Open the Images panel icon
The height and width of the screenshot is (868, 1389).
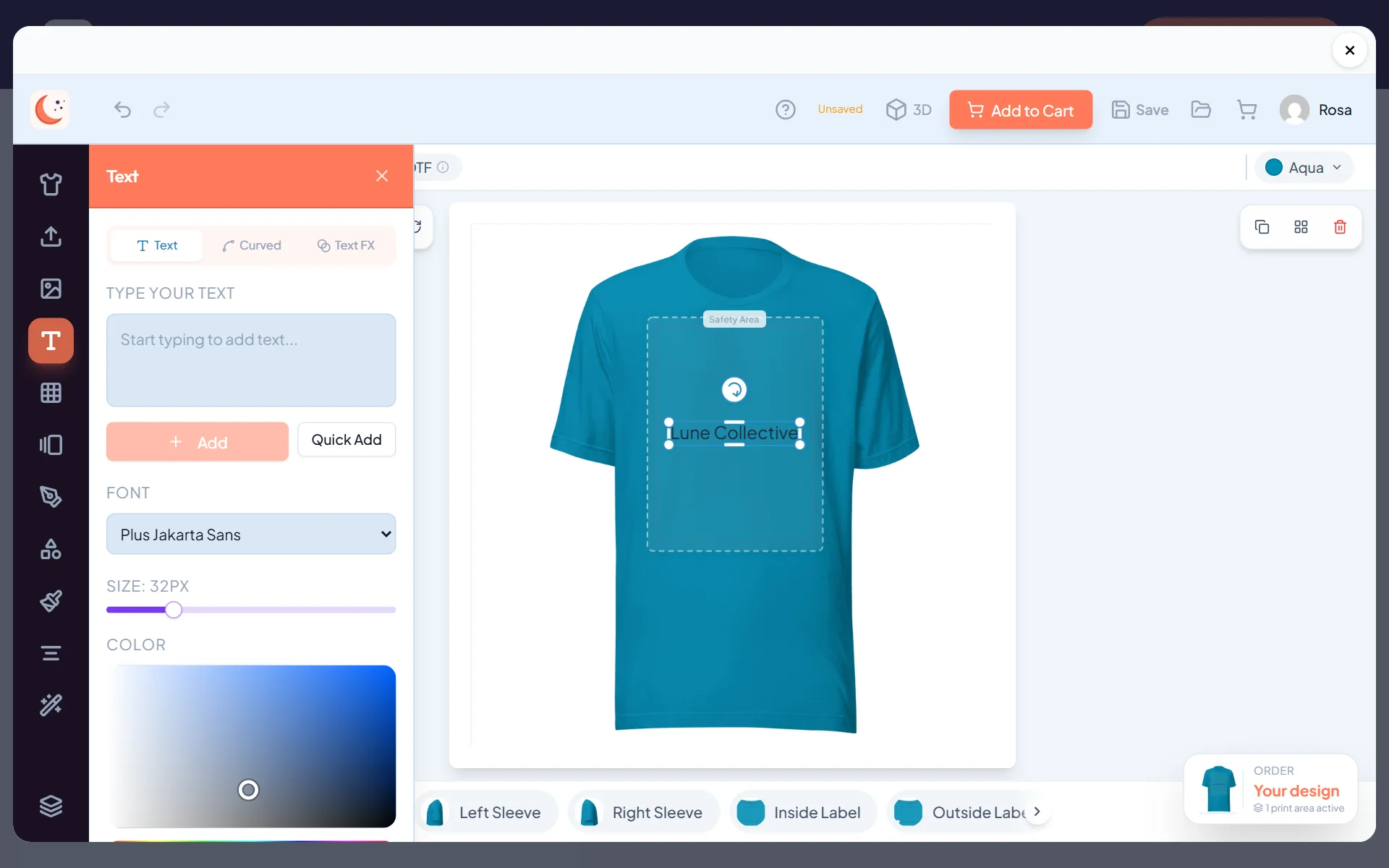coord(51,289)
